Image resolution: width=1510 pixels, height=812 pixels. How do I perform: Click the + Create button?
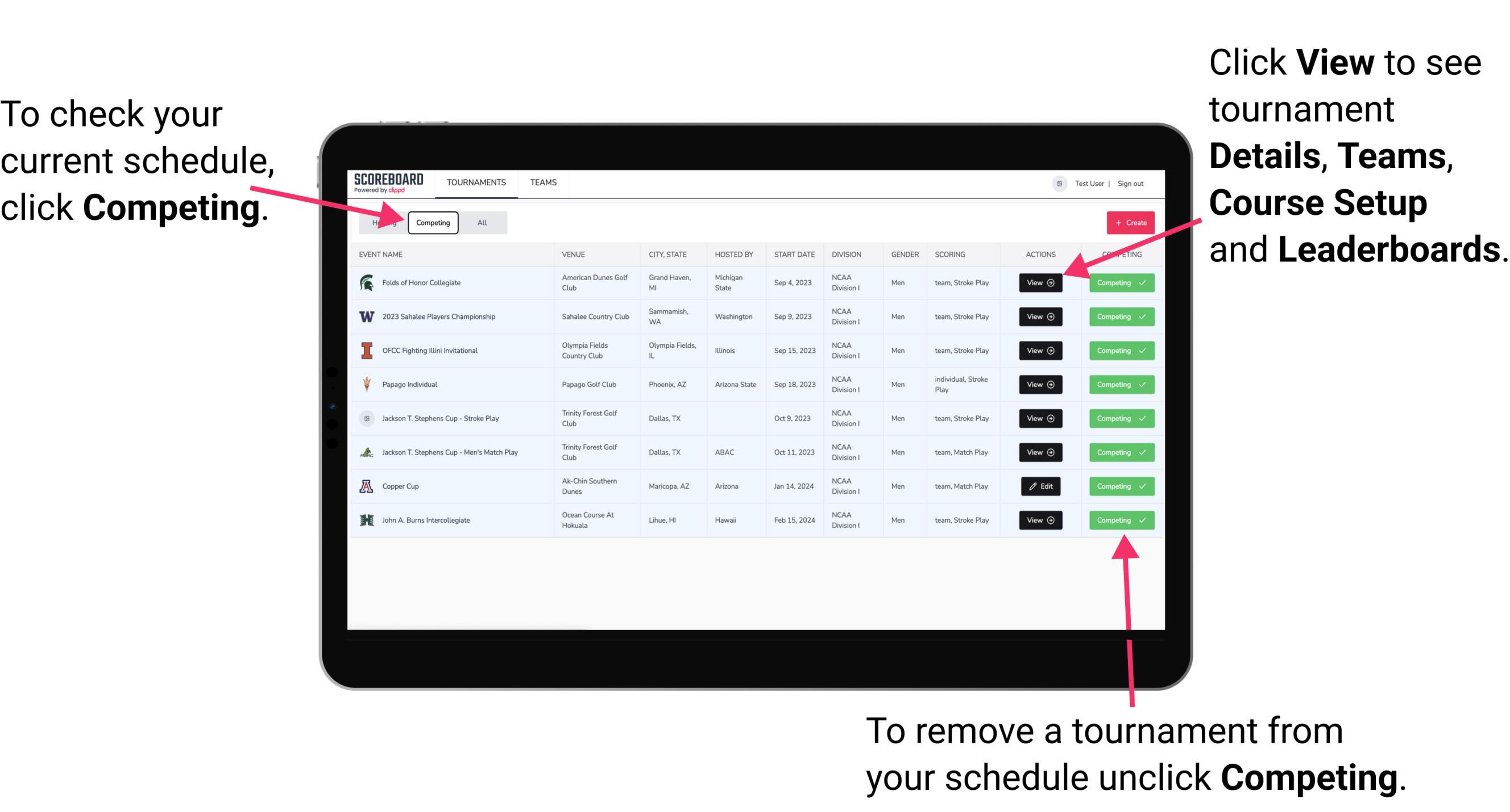click(x=1128, y=221)
